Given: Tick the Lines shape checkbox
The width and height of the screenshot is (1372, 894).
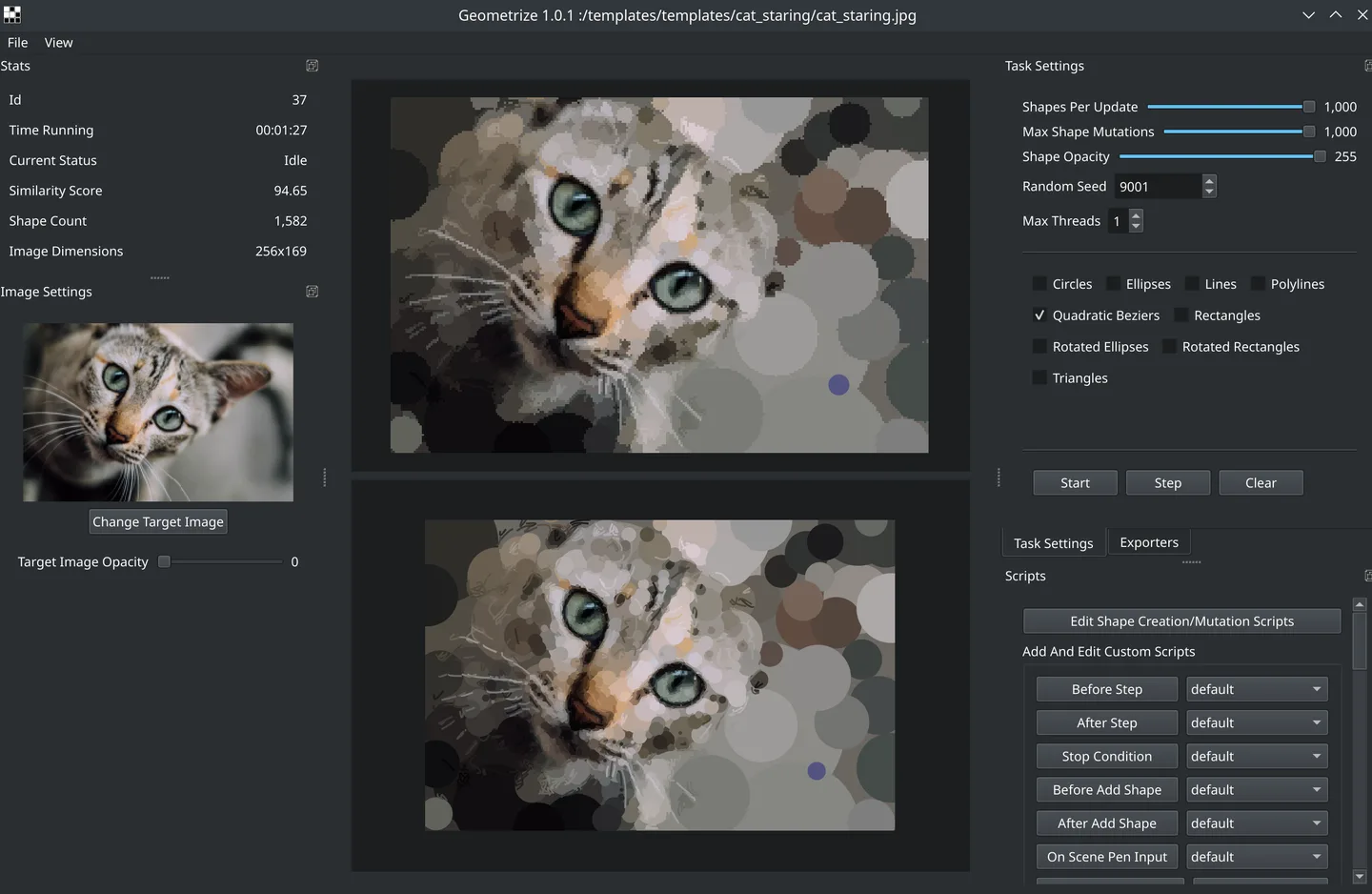Looking at the screenshot, I should pos(1192,284).
